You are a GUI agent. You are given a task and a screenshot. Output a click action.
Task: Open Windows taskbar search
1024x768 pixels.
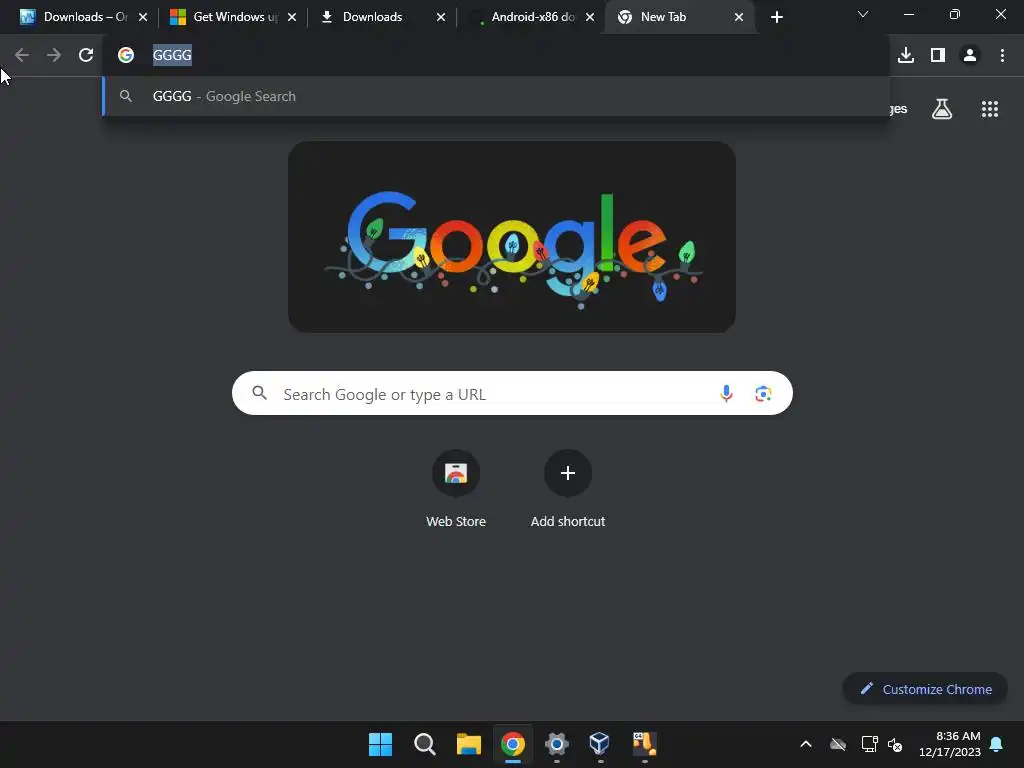click(424, 744)
